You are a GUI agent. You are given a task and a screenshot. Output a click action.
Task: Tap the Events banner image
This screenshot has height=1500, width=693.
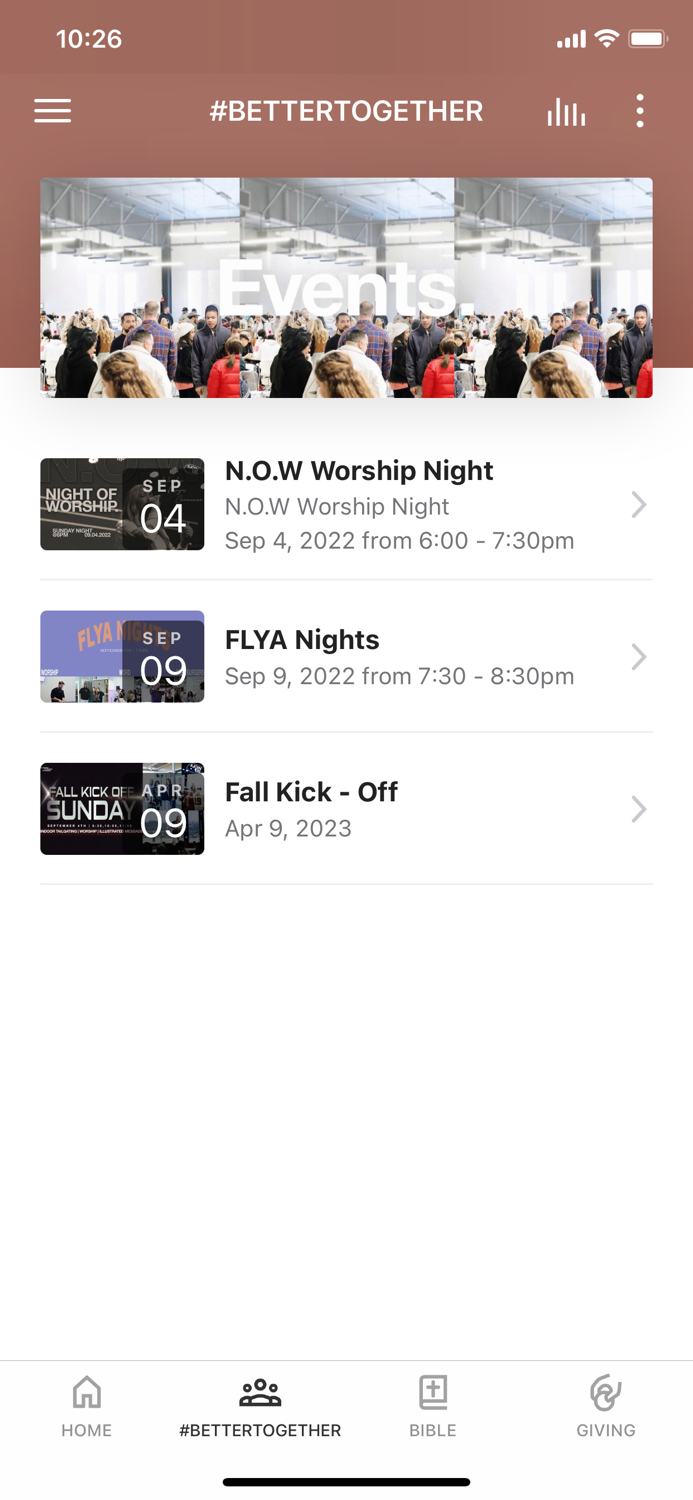click(346, 287)
